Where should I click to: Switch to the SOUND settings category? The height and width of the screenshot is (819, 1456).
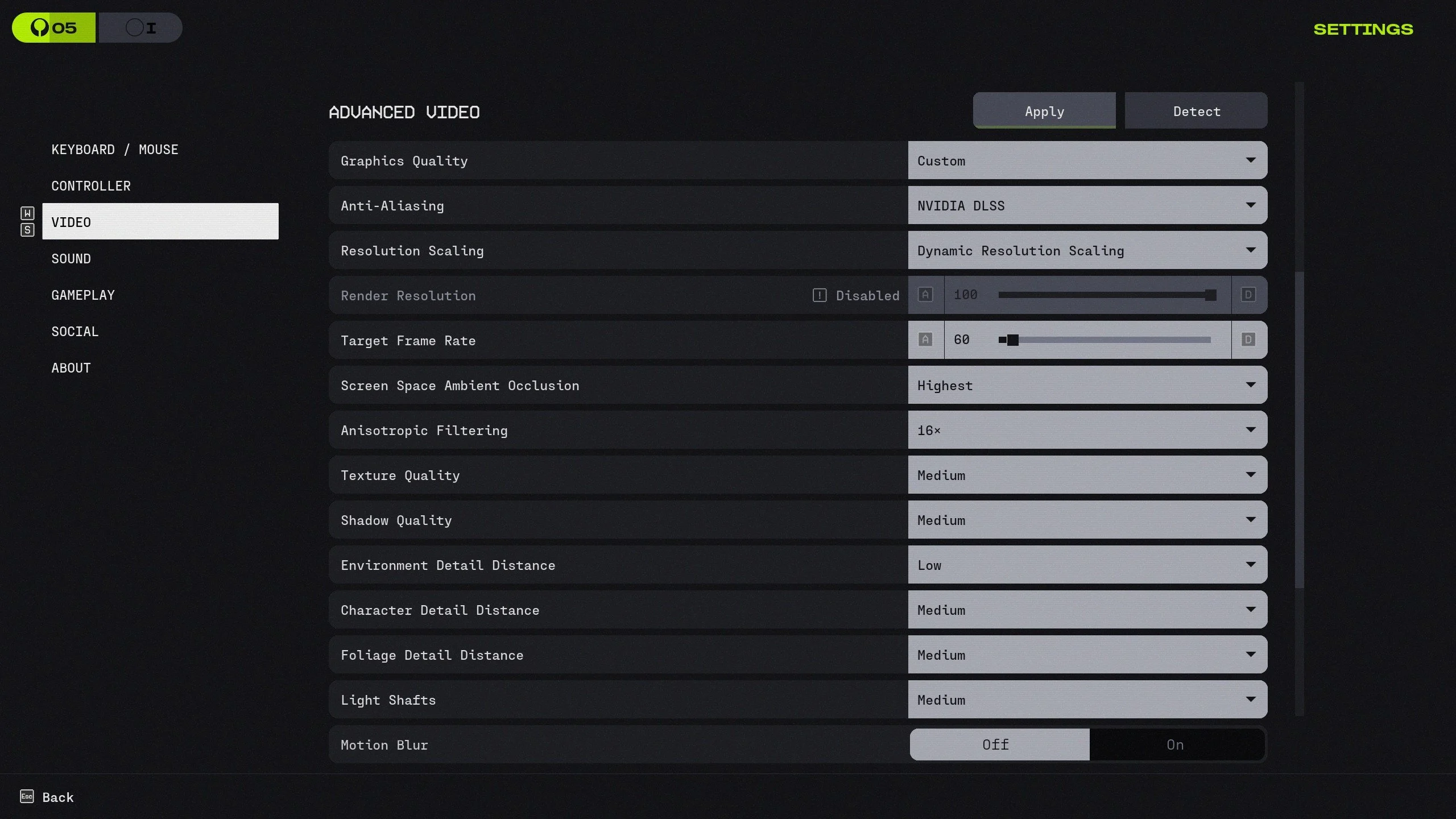click(x=71, y=259)
